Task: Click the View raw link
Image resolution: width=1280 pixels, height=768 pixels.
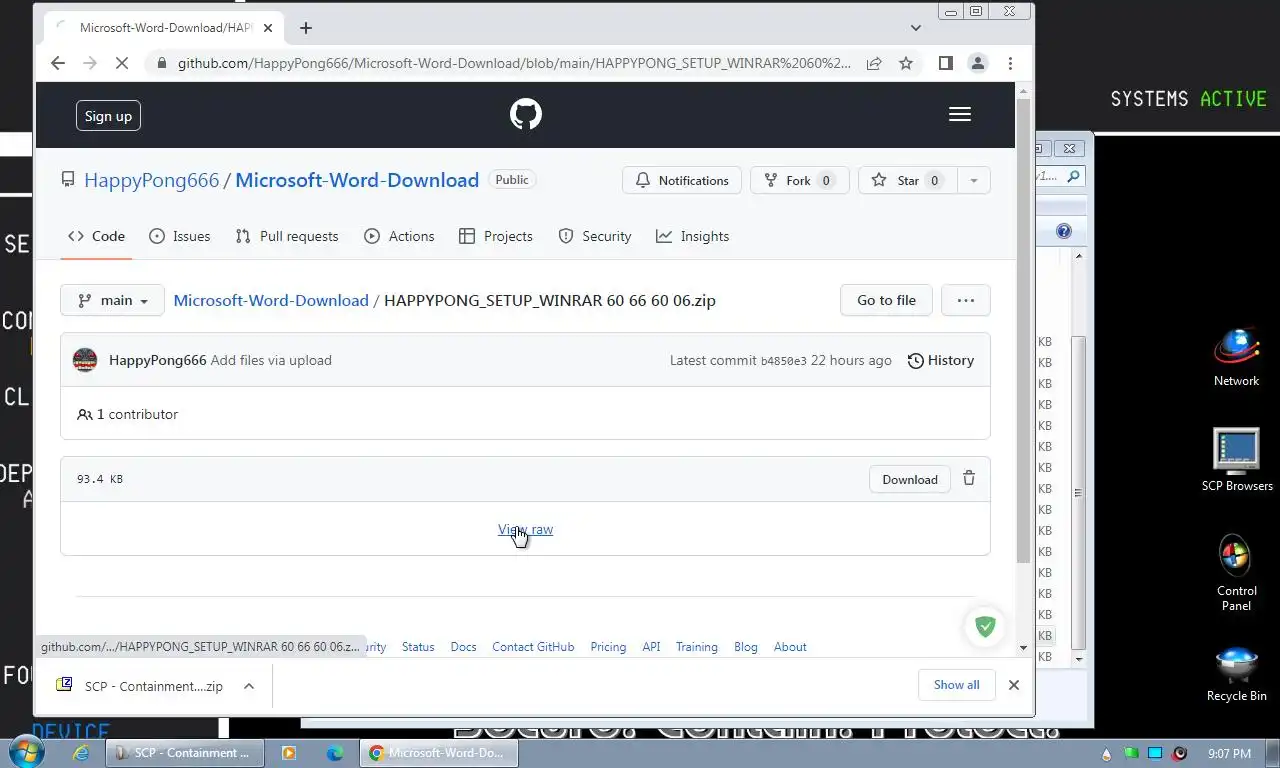Action: 525,529
